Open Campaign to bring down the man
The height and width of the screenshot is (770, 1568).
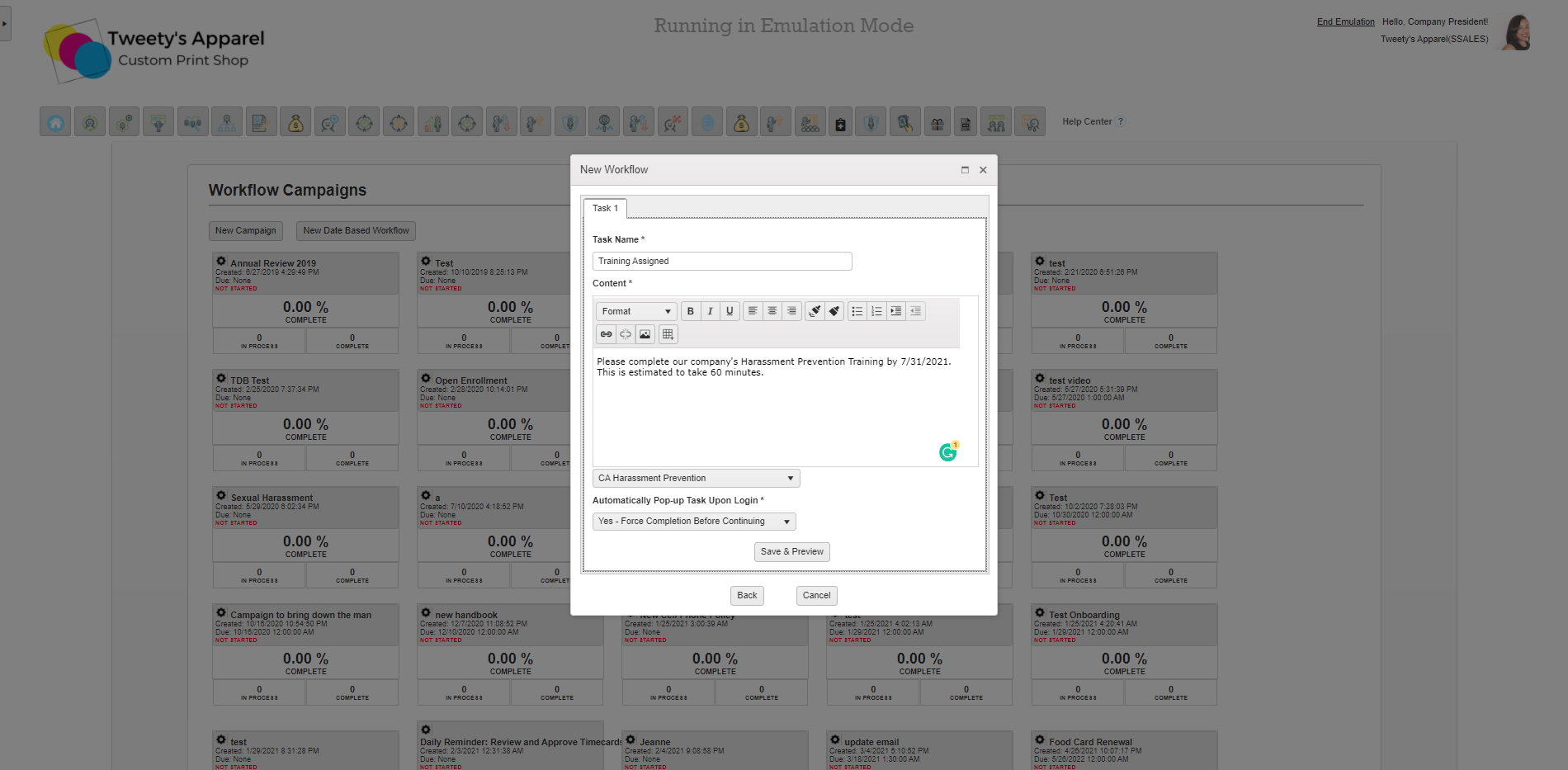[x=301, y=615]
